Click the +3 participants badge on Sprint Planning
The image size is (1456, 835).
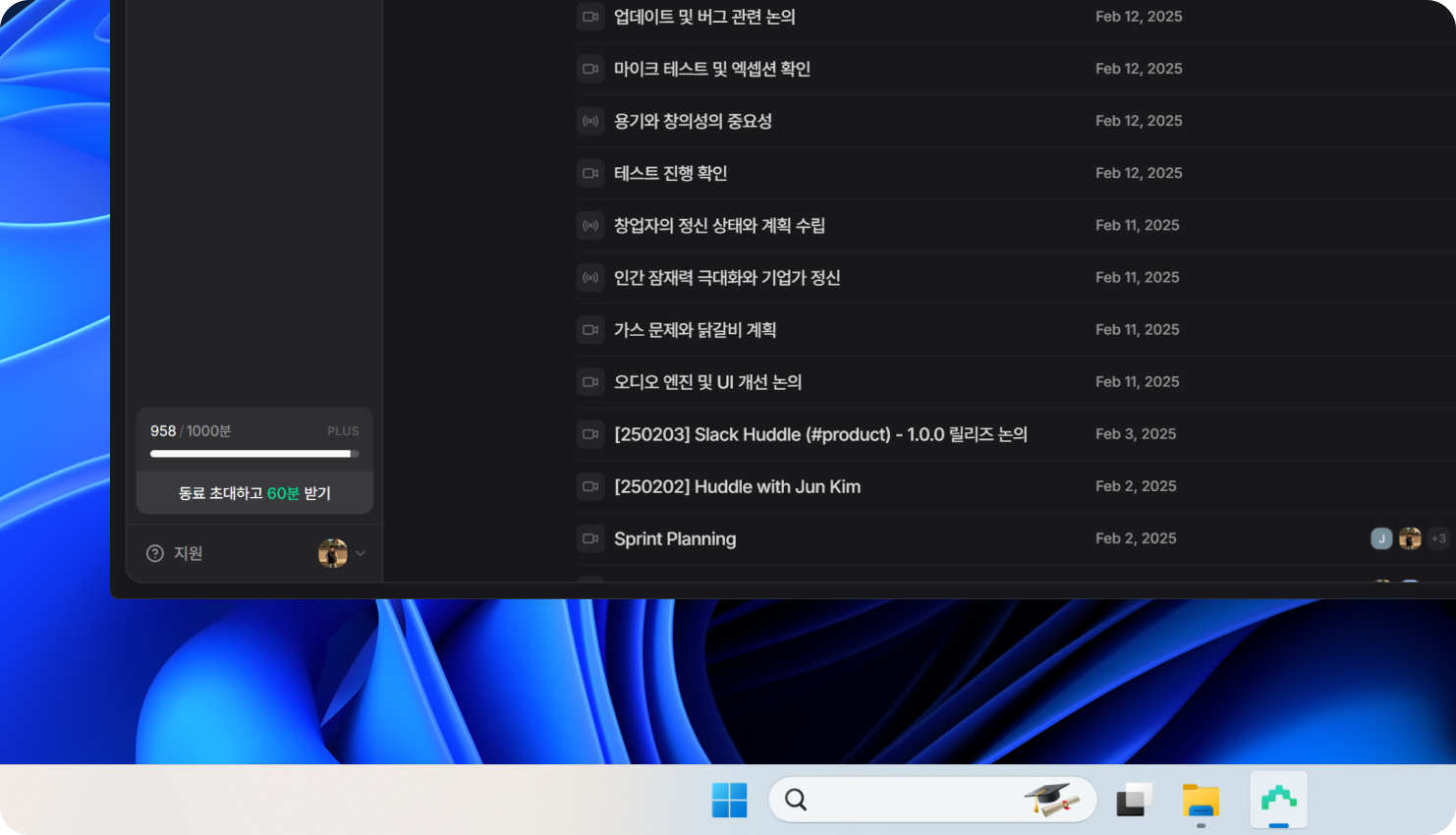coord(1438,538)
